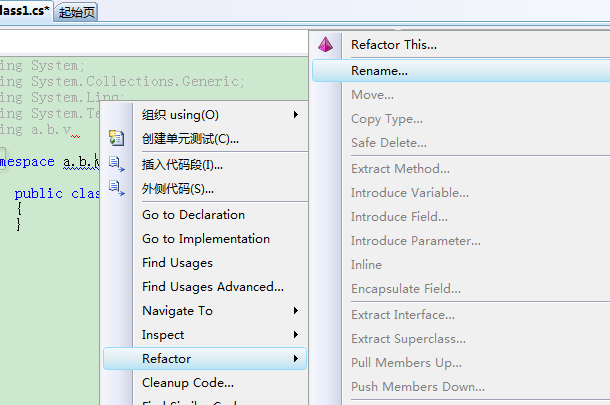This screenshot has height=405, width=610.
Task: Open the Refactor submenu arrow
Action: click(x=296, y=358)
